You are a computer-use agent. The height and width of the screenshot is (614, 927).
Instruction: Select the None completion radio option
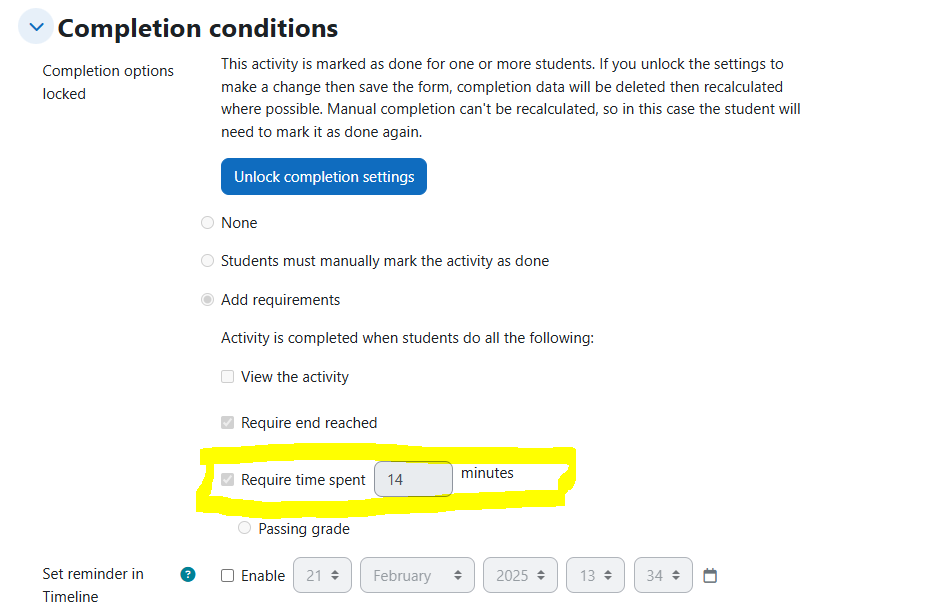point(207,223)
